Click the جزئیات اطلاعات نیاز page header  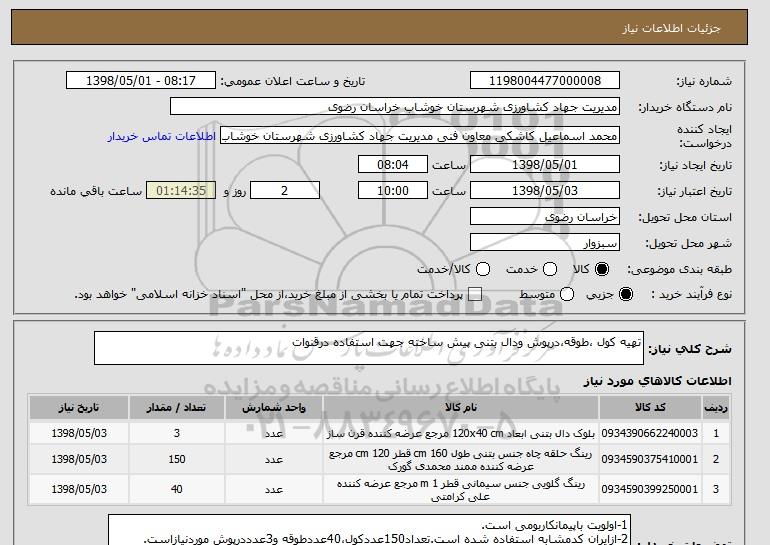pos(671,28)
